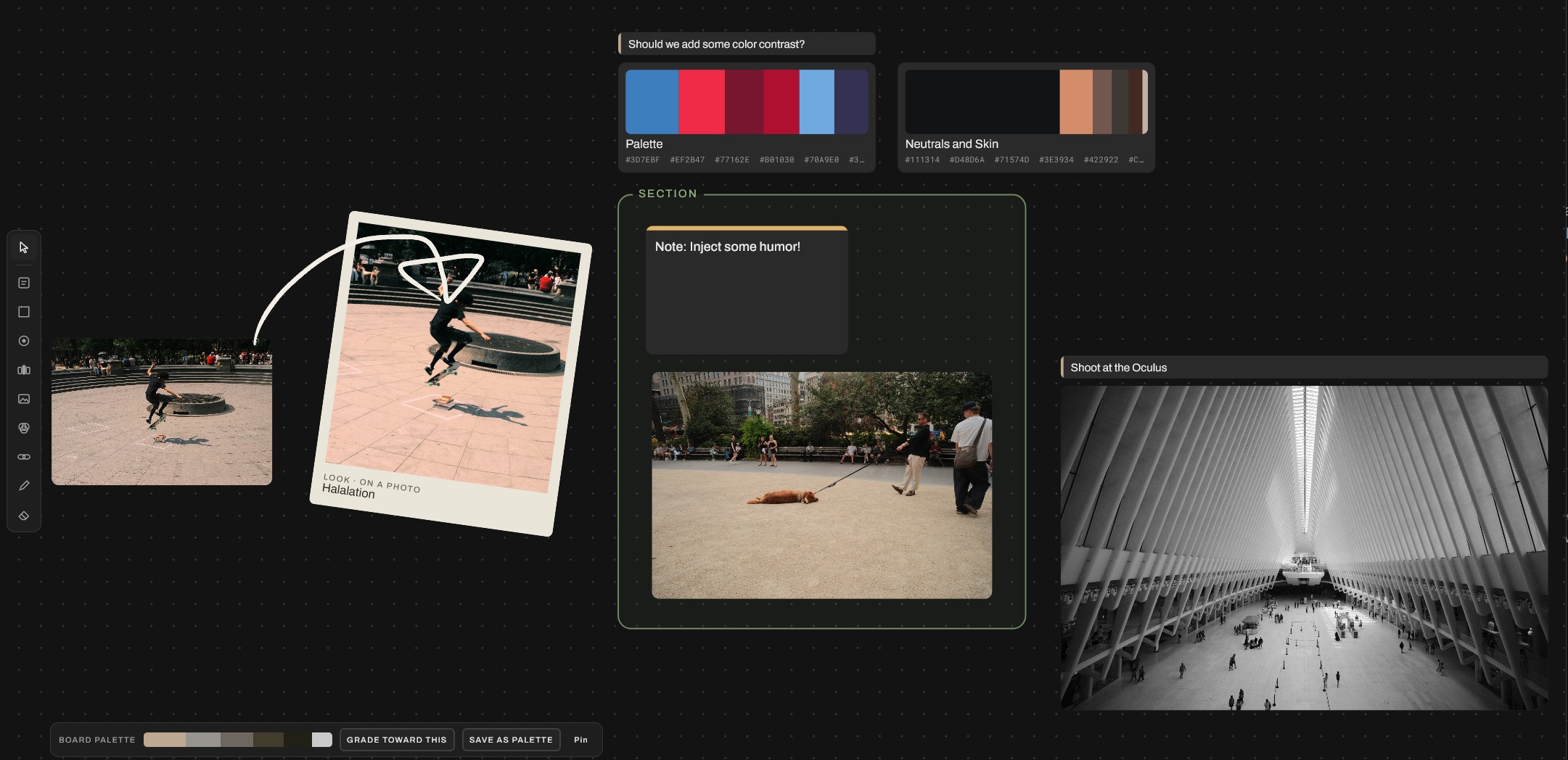Click hex code #EF2B47
1568x760 pixels.
687,160
